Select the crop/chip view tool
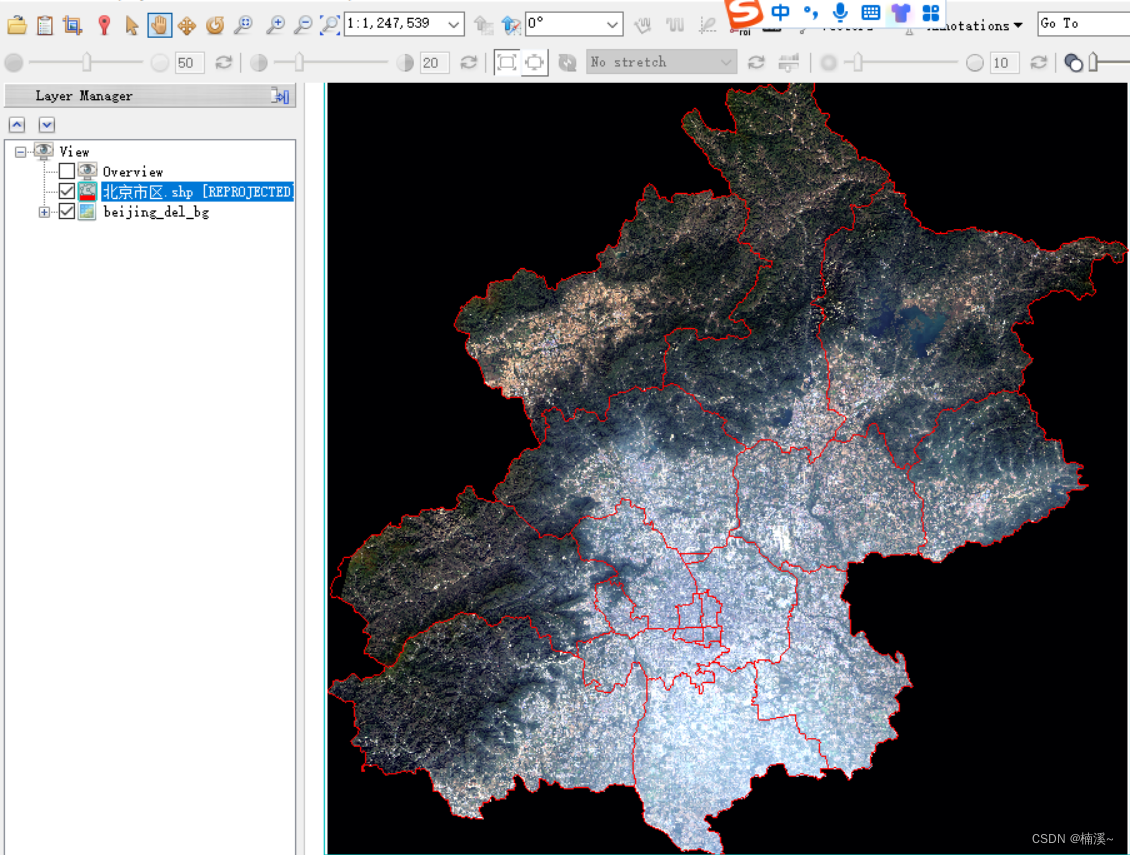The height and width of the screenshot is (855, 1130). (x=72, y=25)
